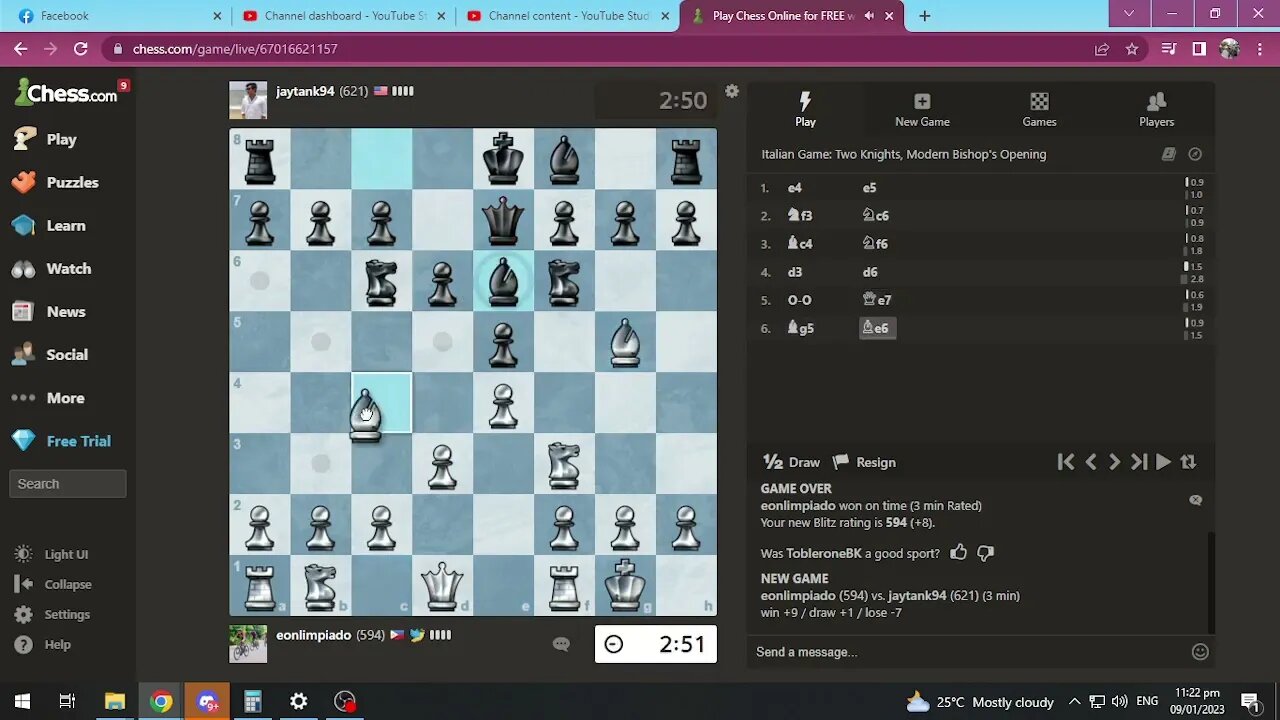Open Windows Start menu
This screenshot has width=1280, height=720.
click(x=22, y=701)
